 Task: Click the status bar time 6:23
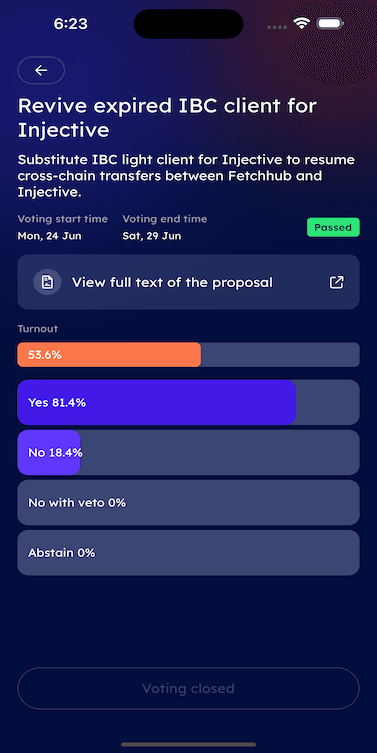[x=71, y=24]
